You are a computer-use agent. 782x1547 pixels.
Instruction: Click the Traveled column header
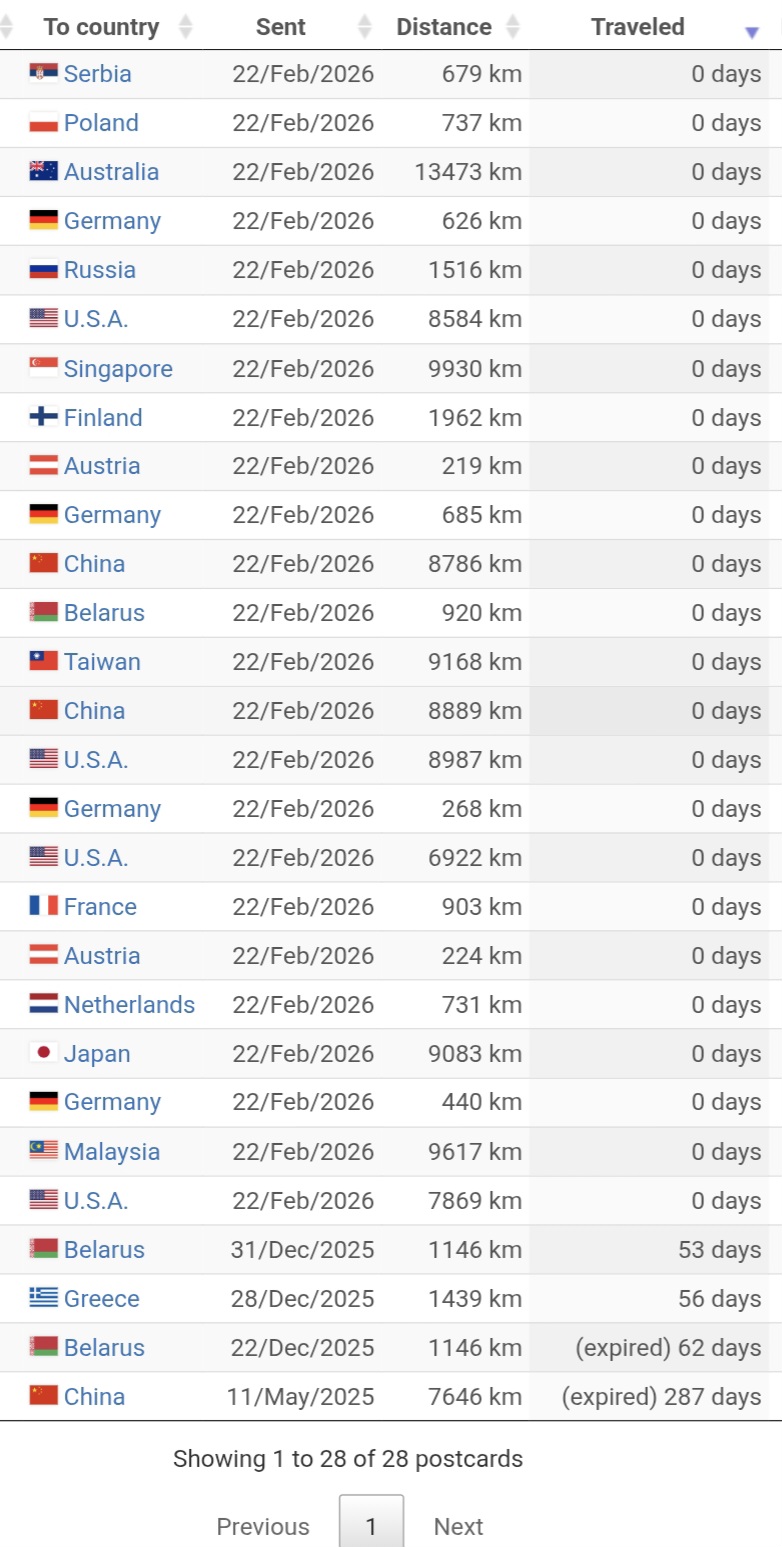[637, 27]
